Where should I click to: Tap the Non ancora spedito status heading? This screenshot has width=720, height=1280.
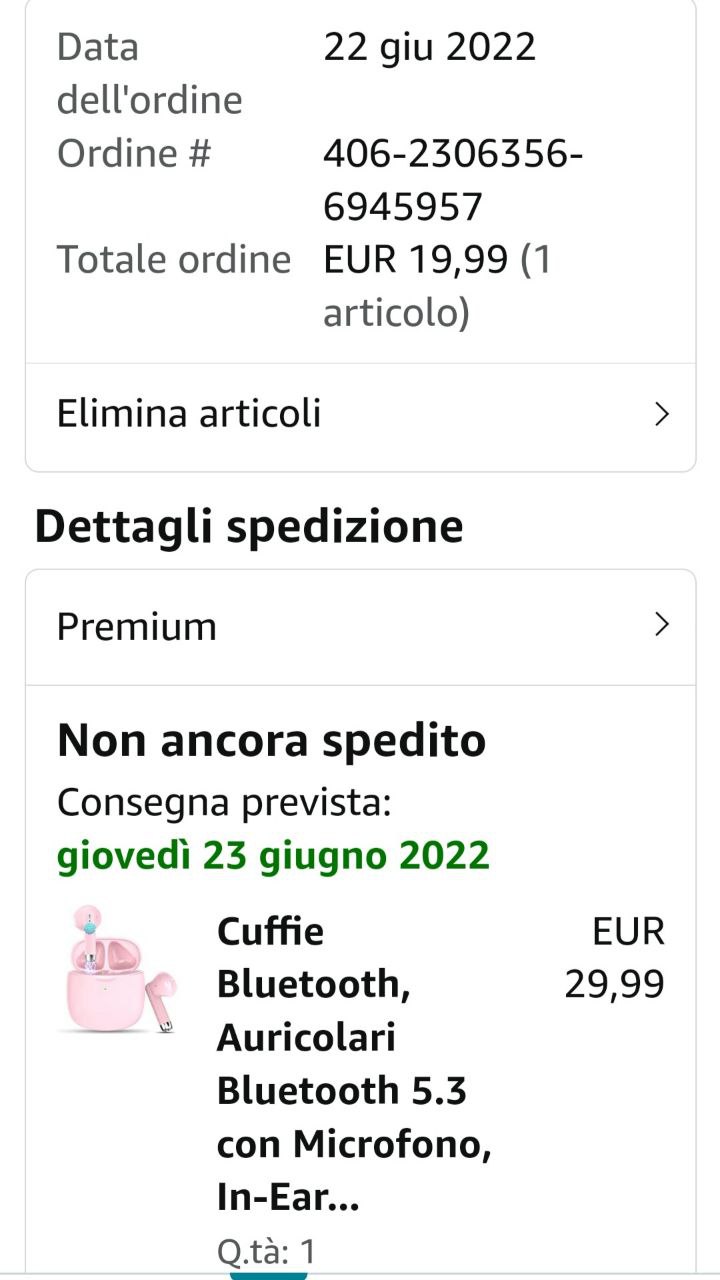[271, 741]
